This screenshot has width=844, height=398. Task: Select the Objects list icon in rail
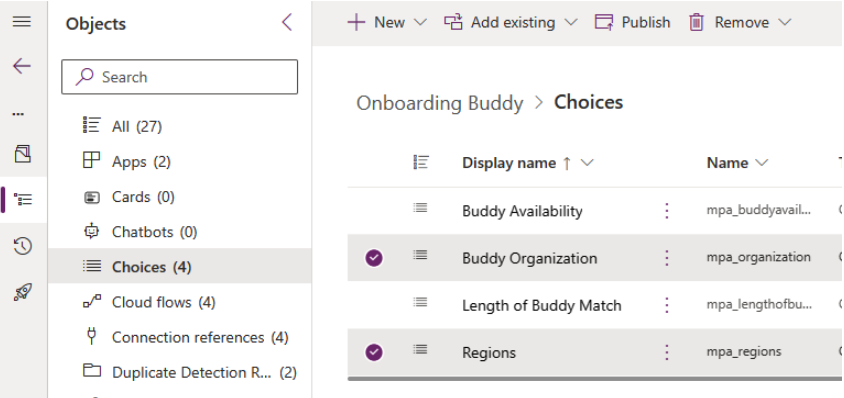[23, 199]
